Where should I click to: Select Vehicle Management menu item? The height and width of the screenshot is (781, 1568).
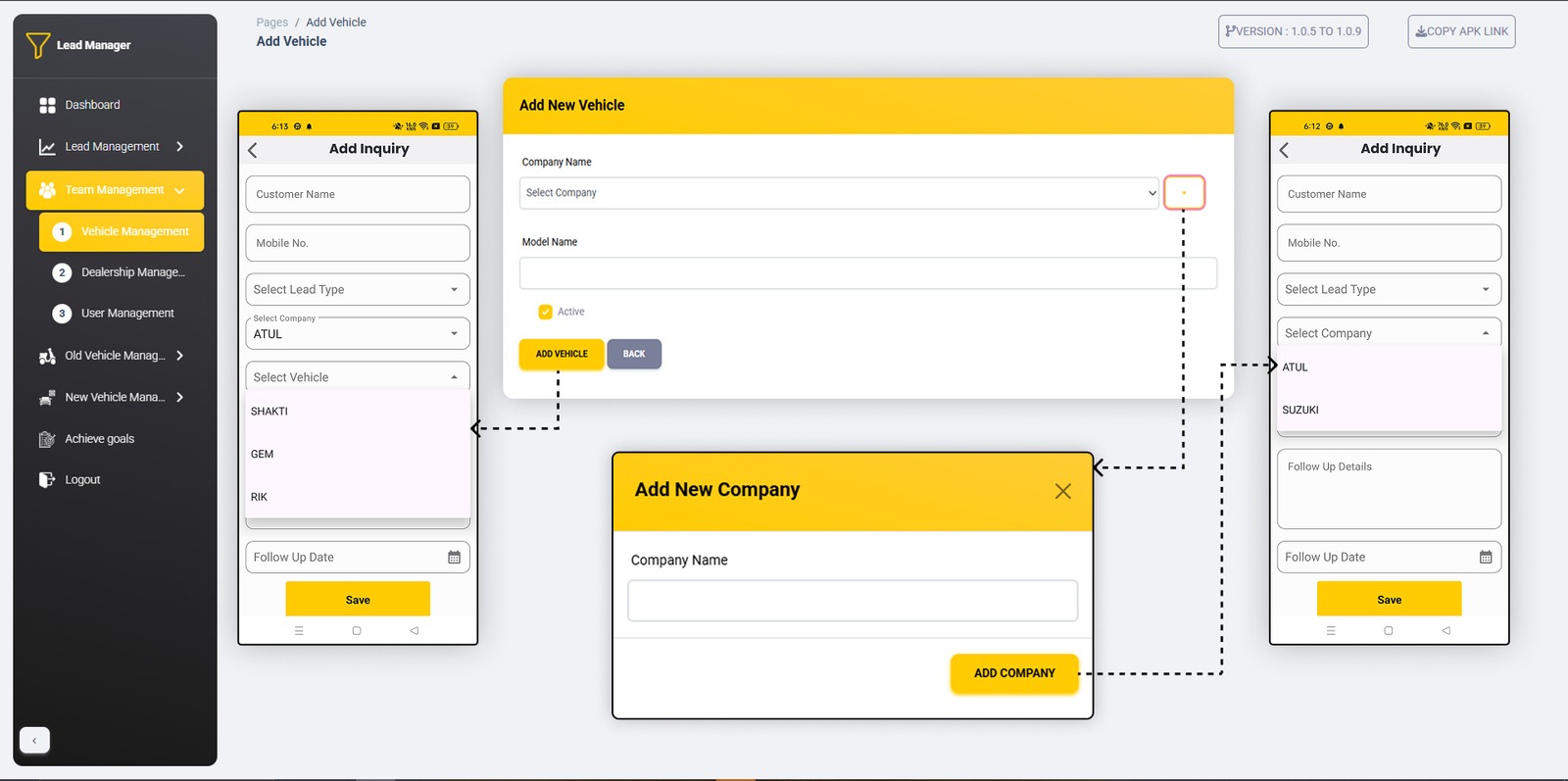click(134, 232)
